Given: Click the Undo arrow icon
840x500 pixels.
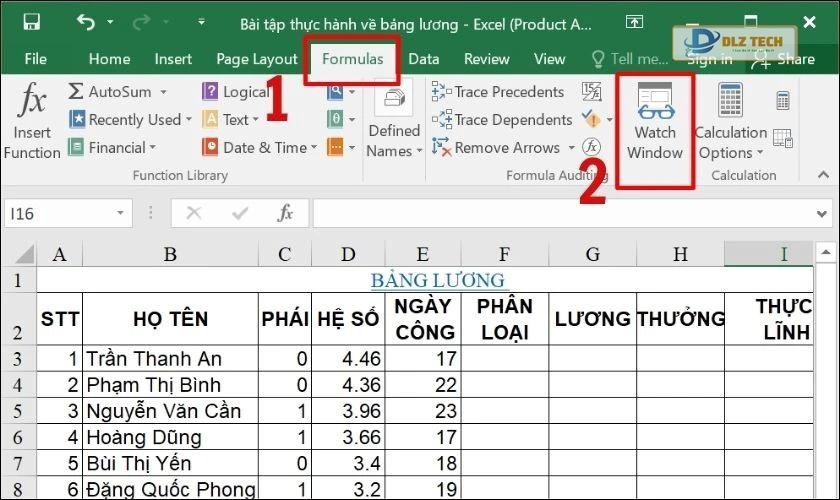Looking at the screenshot, I should click(85, 22).
